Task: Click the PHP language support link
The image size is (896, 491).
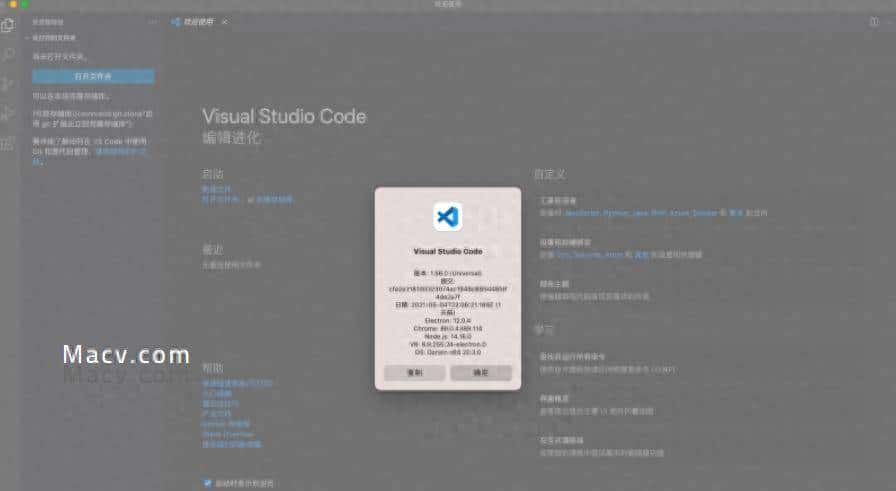Action: [658, 213]
